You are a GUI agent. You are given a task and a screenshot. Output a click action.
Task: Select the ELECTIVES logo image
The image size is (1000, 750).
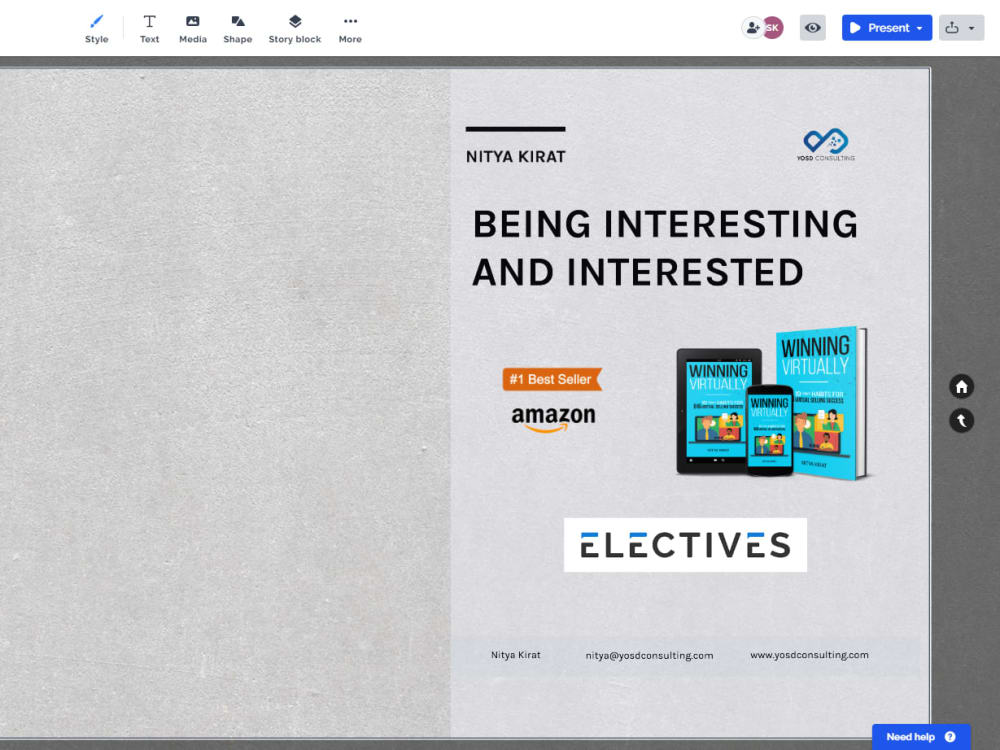coord(685,545)
